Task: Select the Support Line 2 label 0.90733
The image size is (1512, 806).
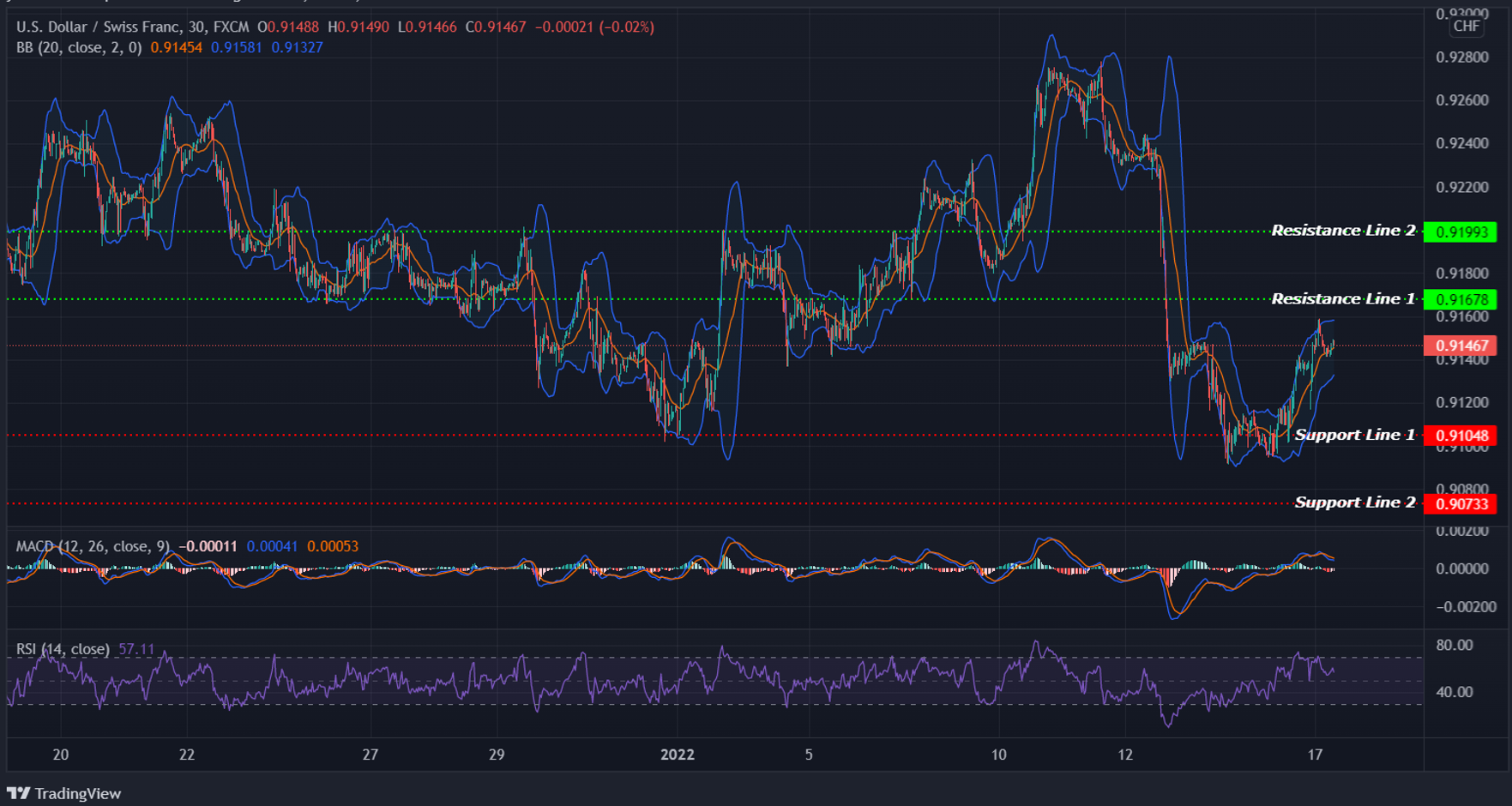Action: pyautogui.click(x=1461, y=502)
